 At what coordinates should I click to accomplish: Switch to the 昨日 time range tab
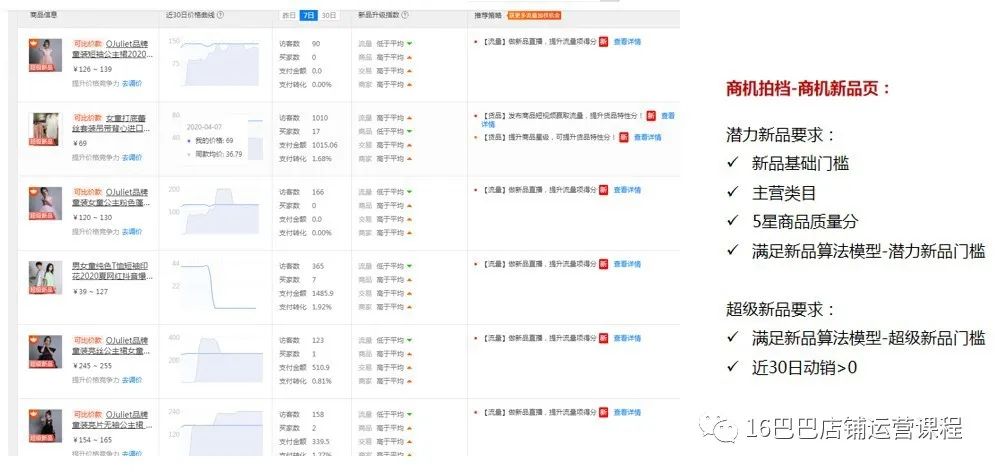point(289,15)
